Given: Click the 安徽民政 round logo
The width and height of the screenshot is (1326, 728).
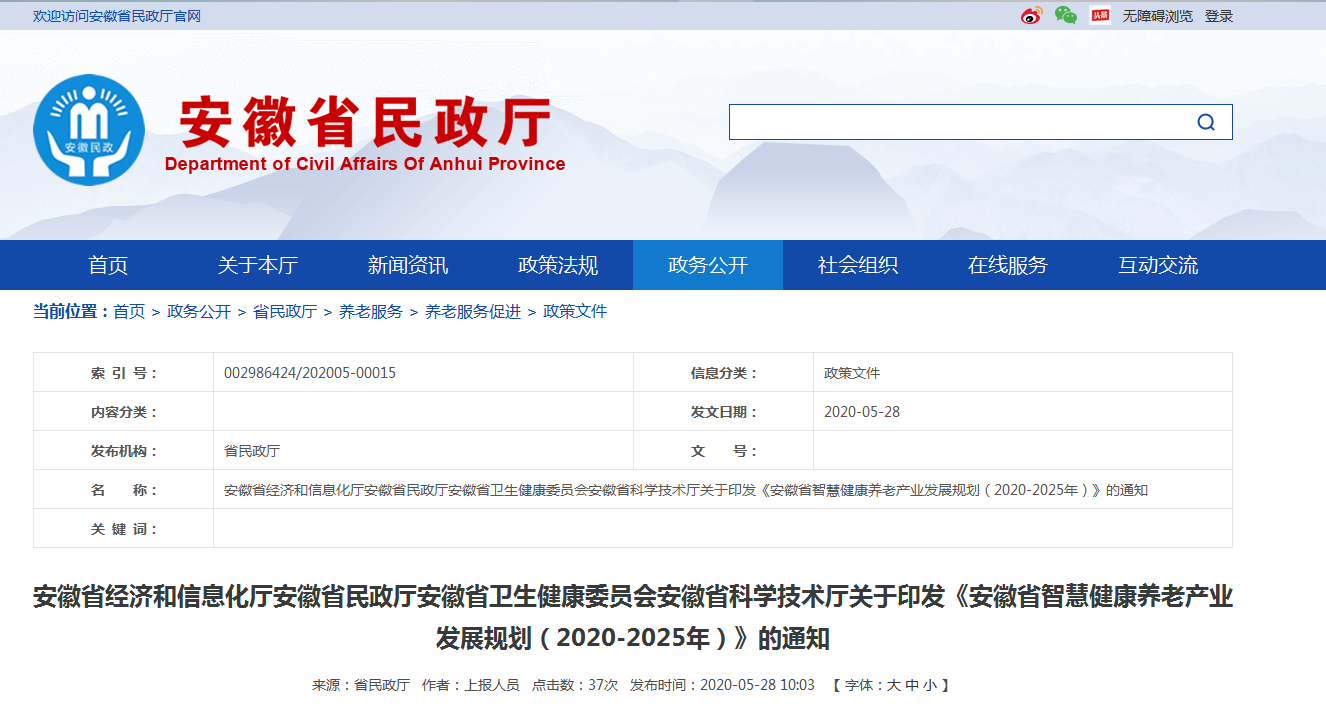Looking at the screenshot, I should click(x=89, y=130).
